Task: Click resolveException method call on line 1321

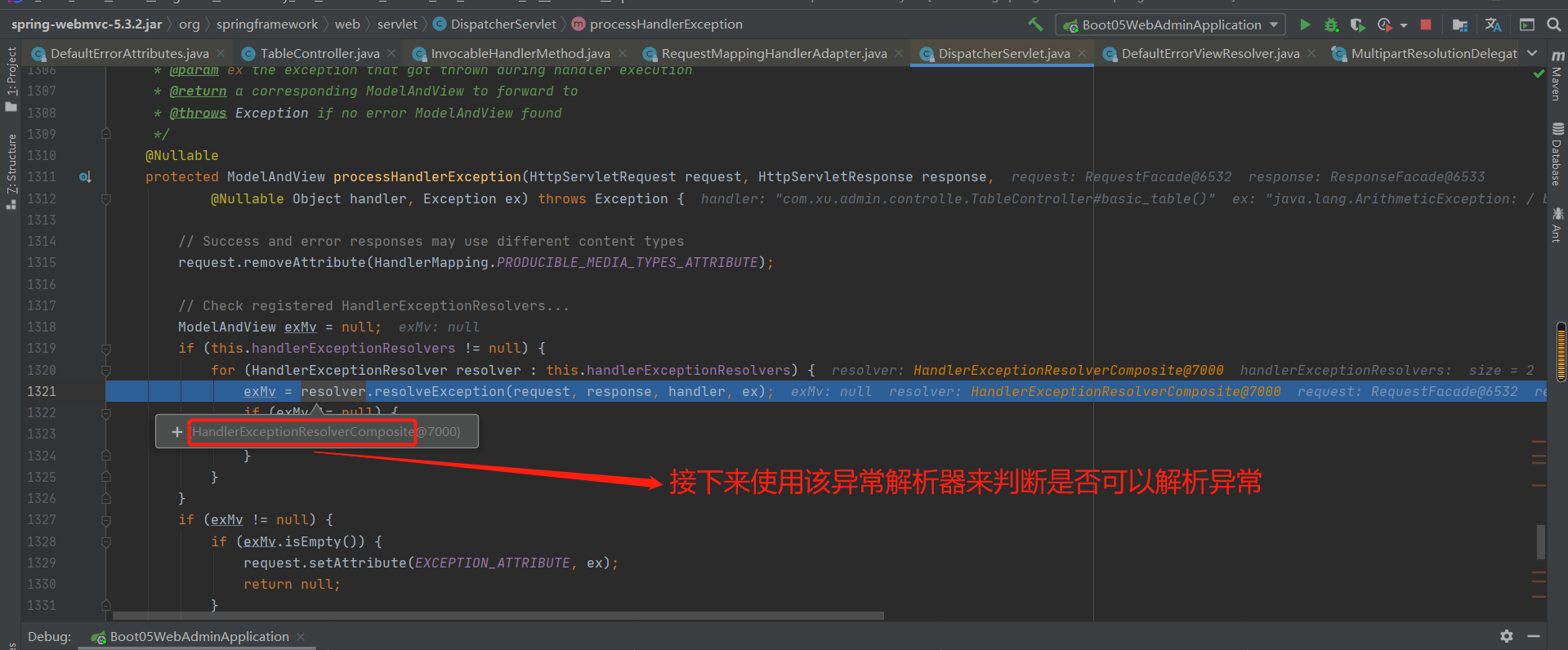Action: coord(440,392)
